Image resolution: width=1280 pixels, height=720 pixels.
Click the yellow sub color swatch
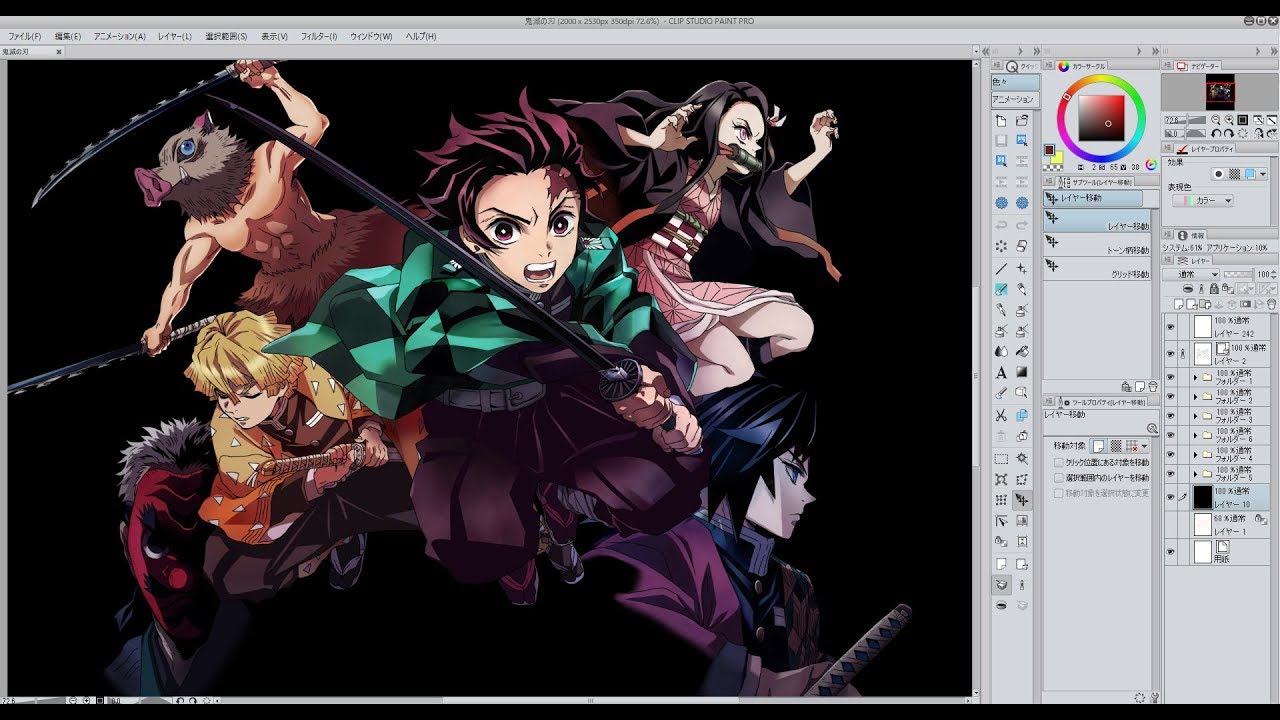[1056, 157]
